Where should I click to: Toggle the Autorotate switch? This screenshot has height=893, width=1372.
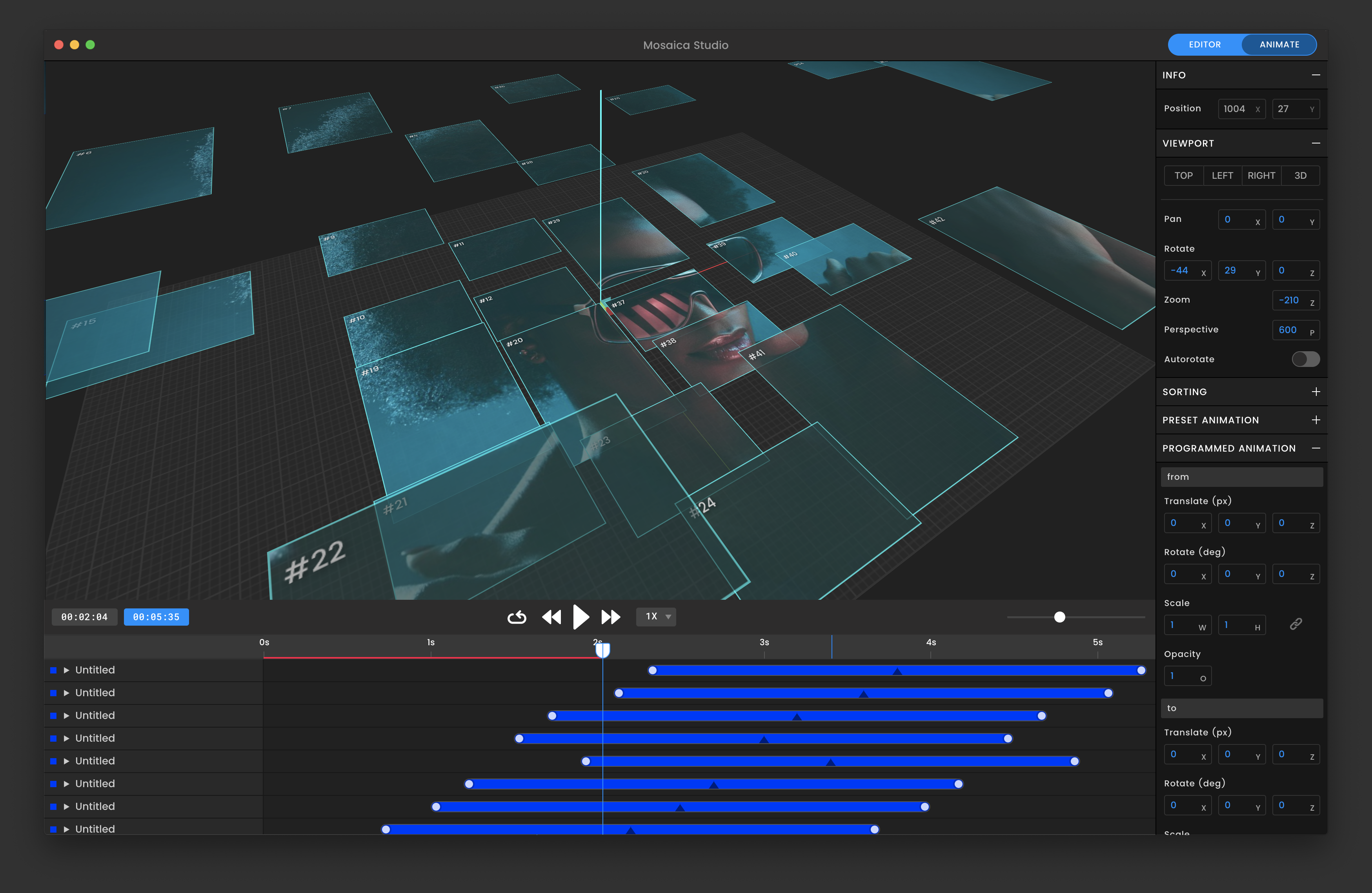[1305, 359]
